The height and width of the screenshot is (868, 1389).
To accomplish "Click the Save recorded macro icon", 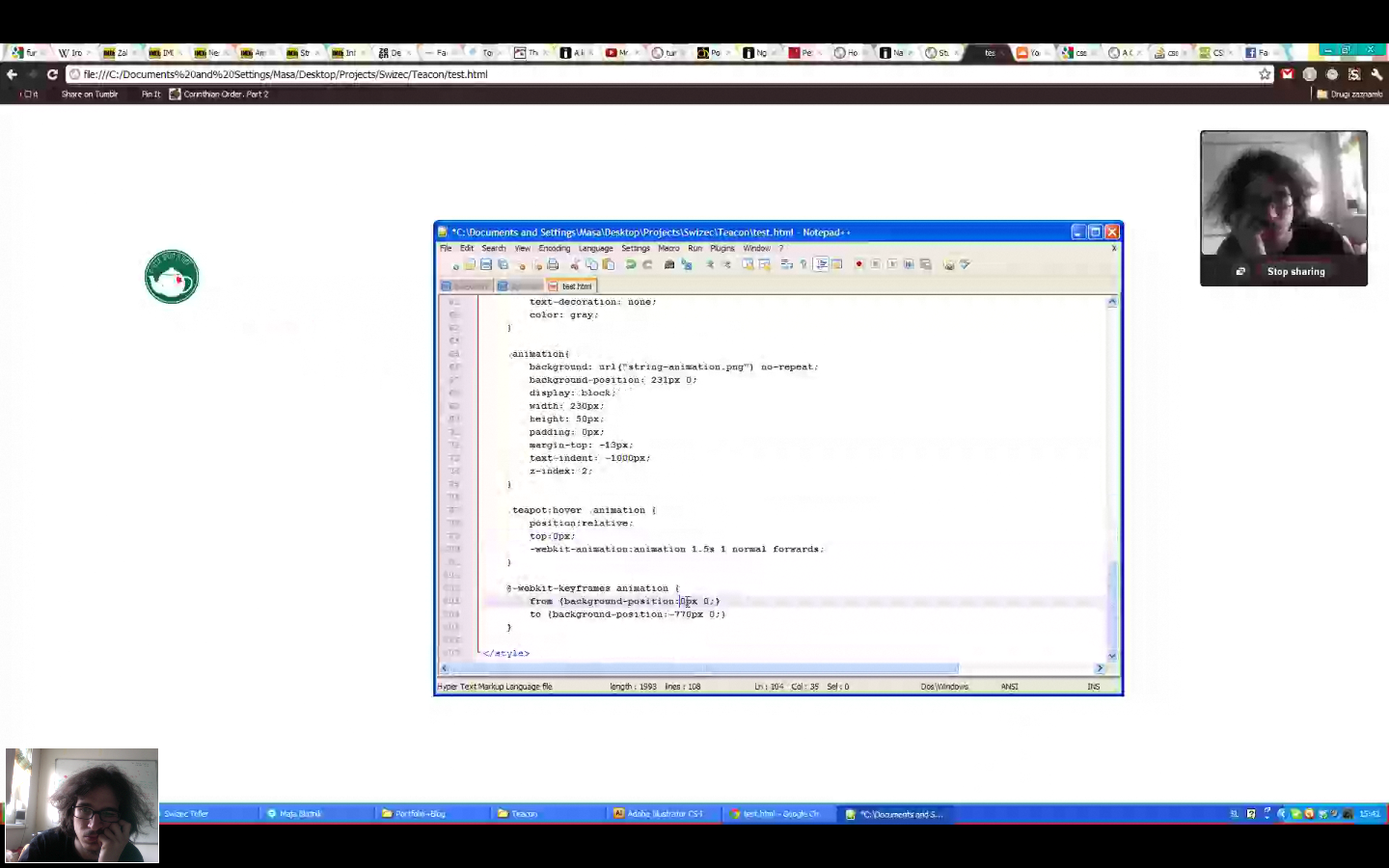I will point(925,264).
